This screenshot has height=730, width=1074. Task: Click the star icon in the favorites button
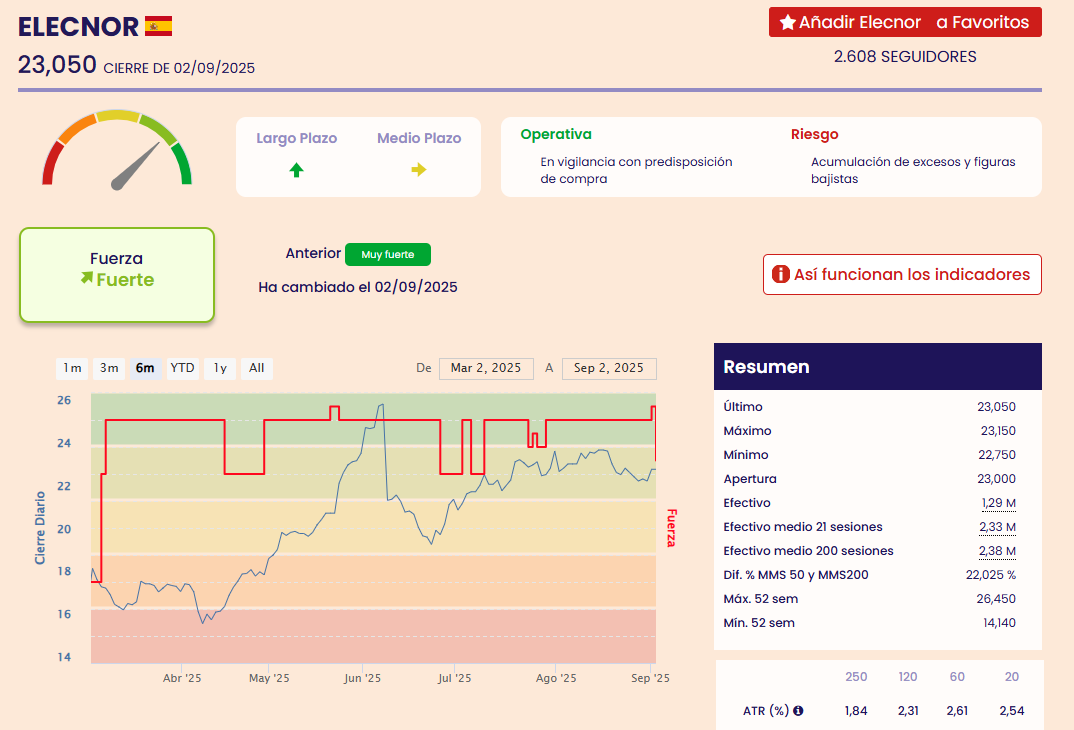tap(787, 22)
